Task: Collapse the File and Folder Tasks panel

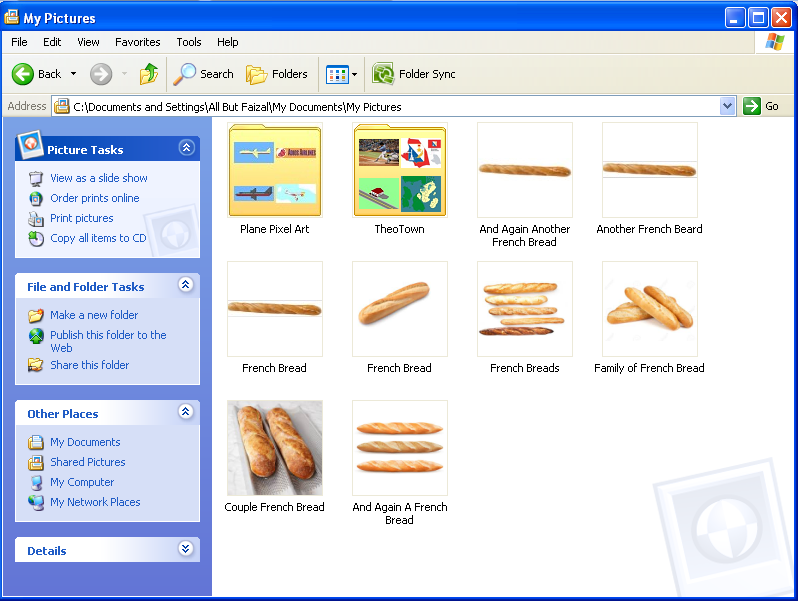Action: (186, 284)
